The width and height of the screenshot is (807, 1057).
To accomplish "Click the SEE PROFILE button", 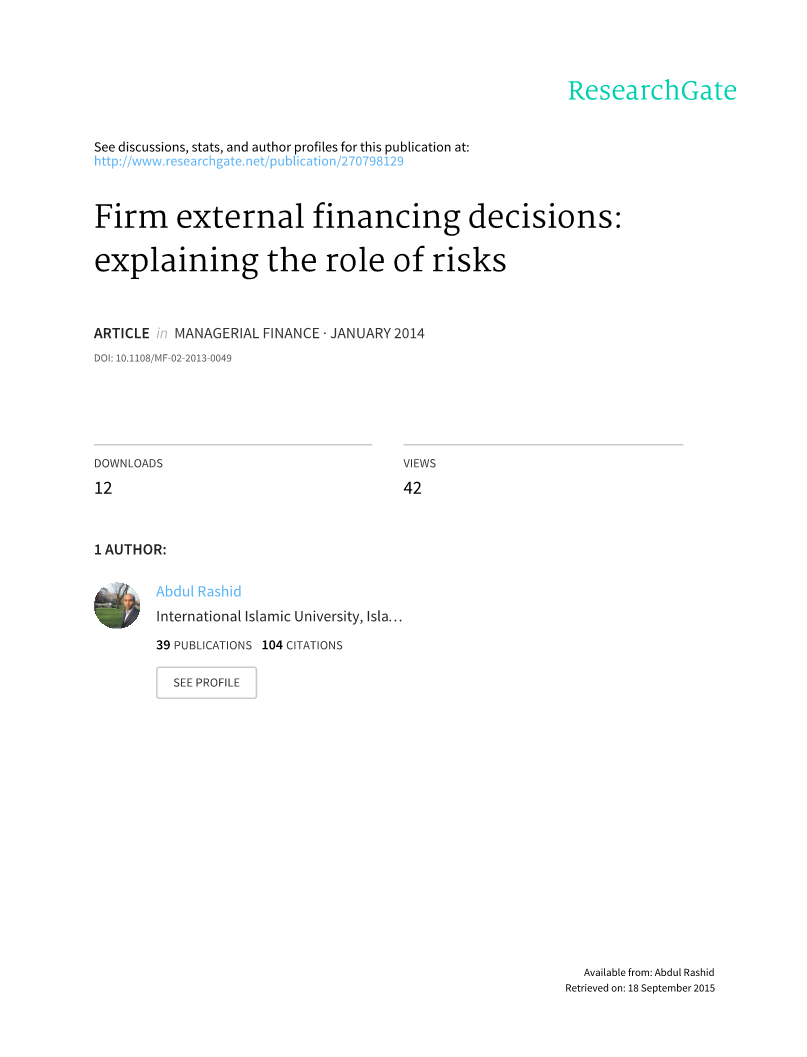I will tap(206, 683).
